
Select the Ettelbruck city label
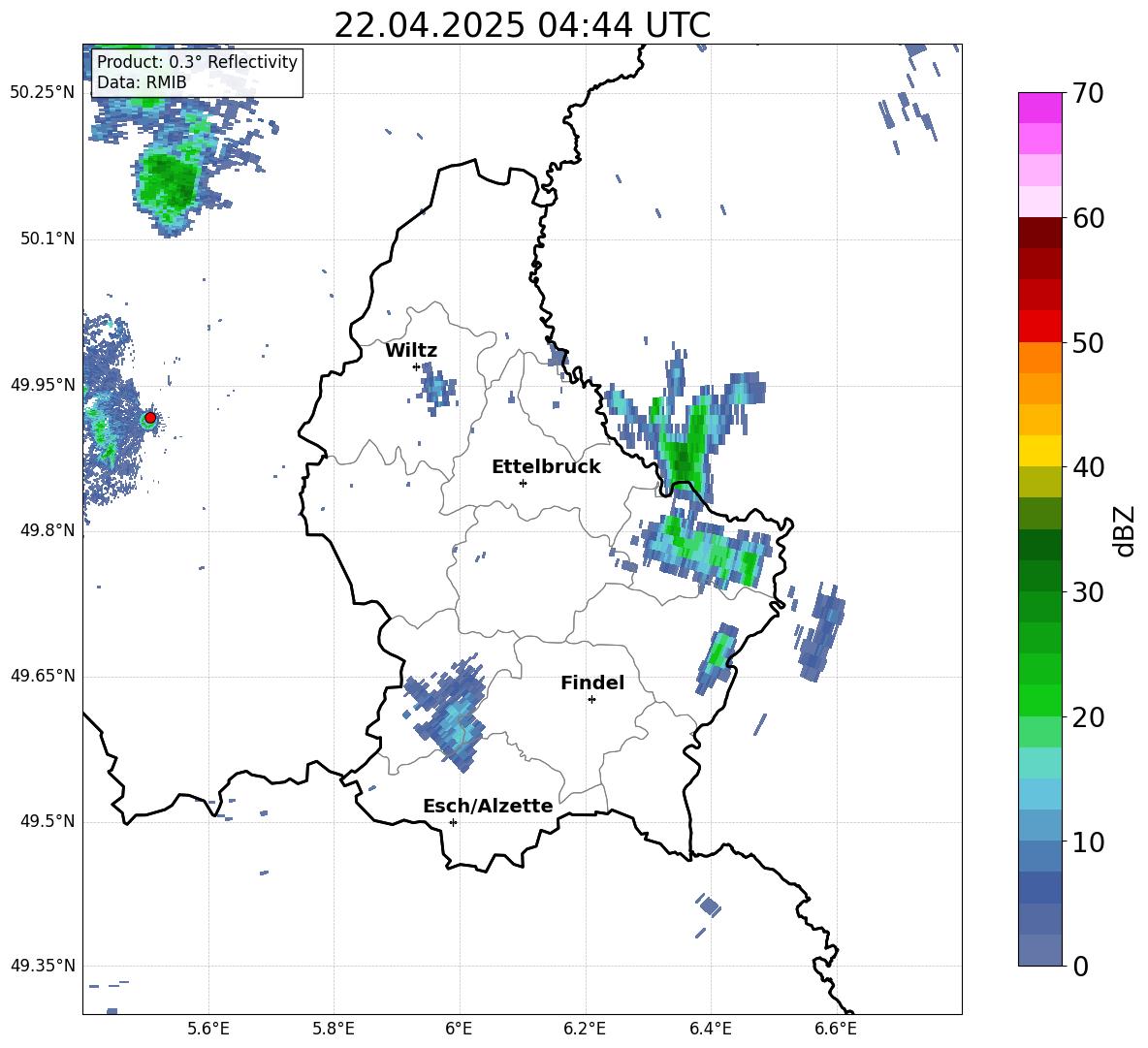pyautogui.click(x=546, y=467)
